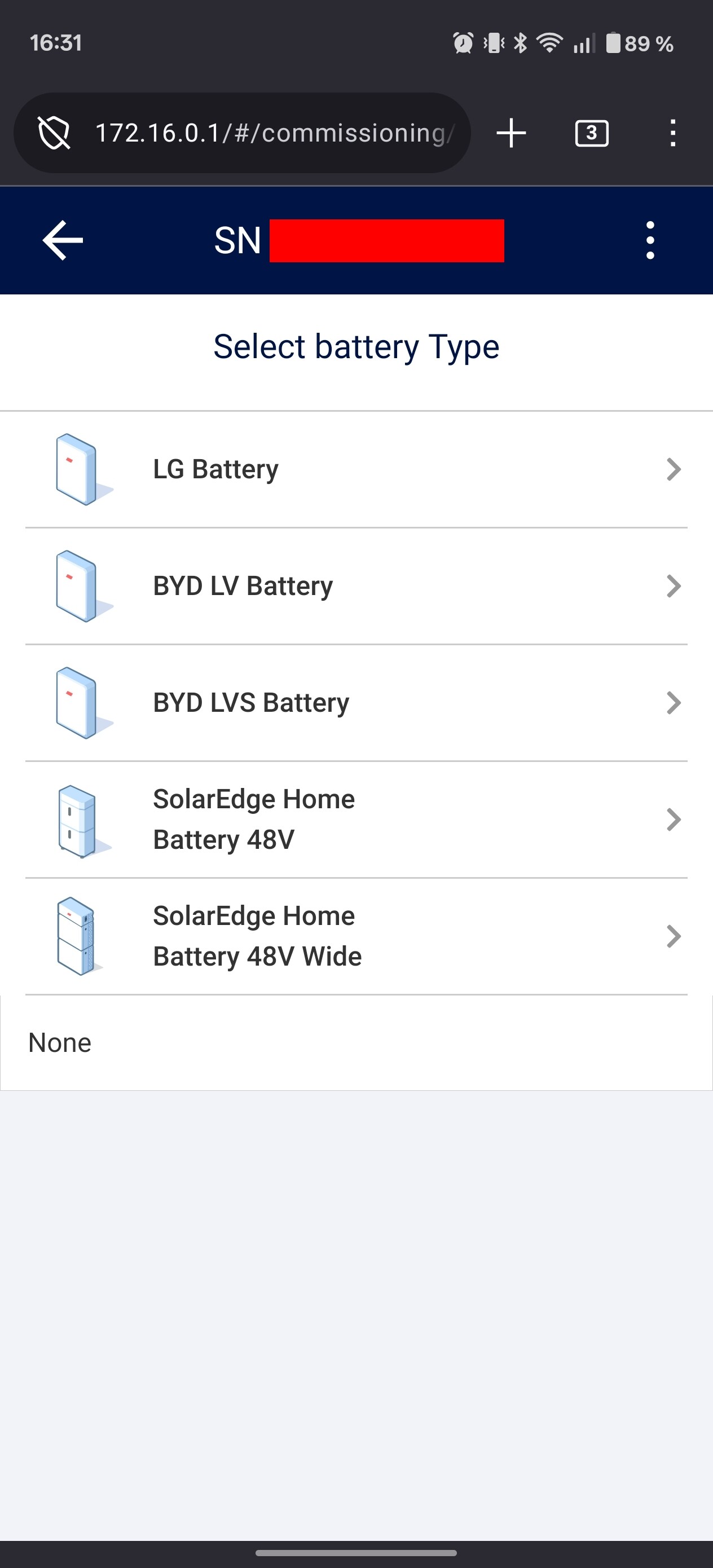The image size is (713, 1568).
Task: Select BYD LVS Battery option
Action: pyautogui.click(x=251, y=703)
